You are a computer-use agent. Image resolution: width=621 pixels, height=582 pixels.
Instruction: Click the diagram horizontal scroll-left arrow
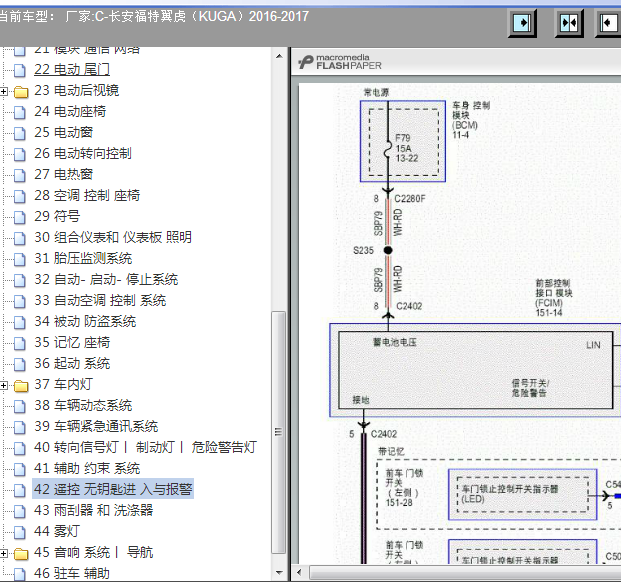click(299, 572)
